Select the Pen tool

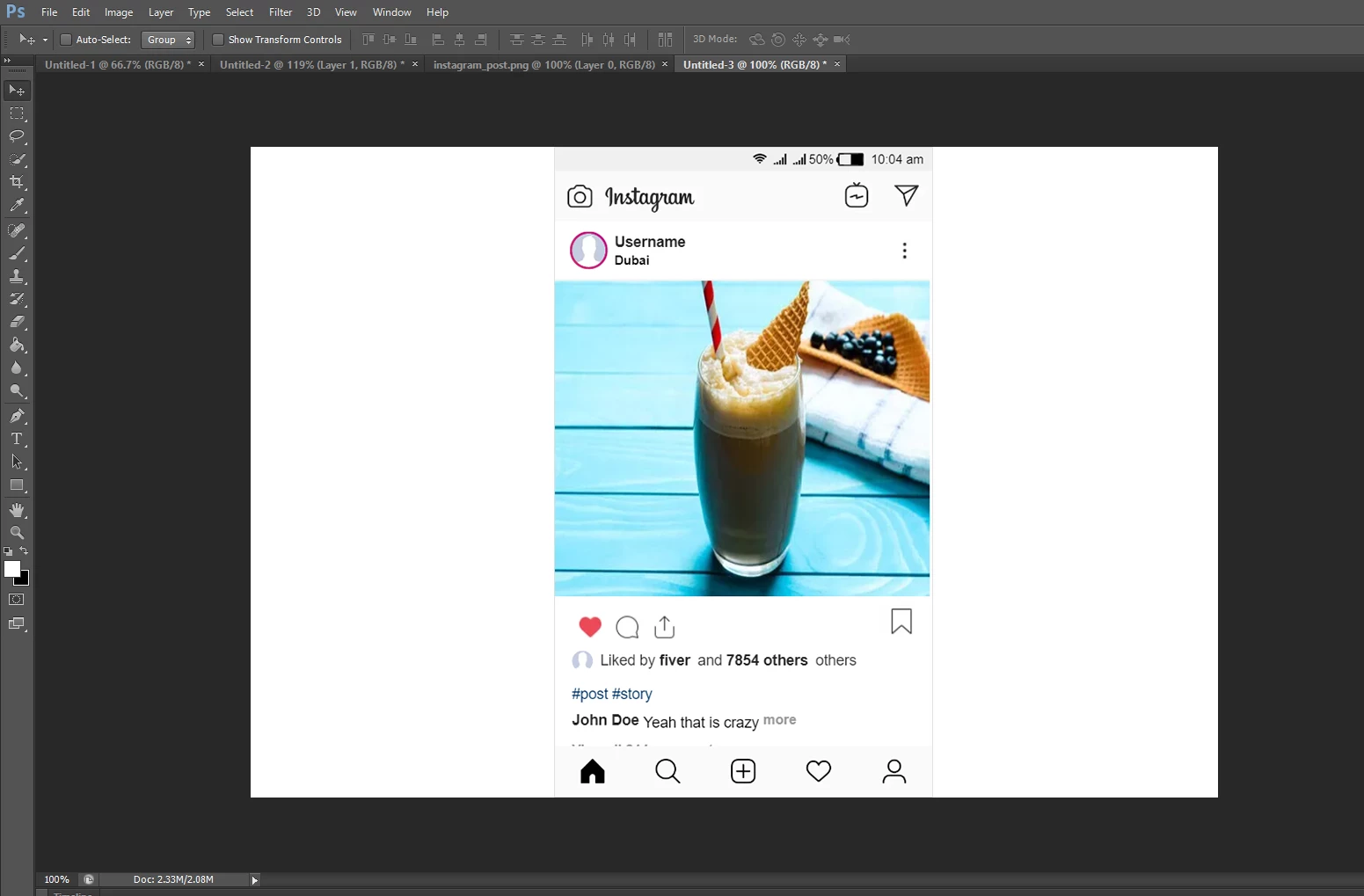pos(17,416)
